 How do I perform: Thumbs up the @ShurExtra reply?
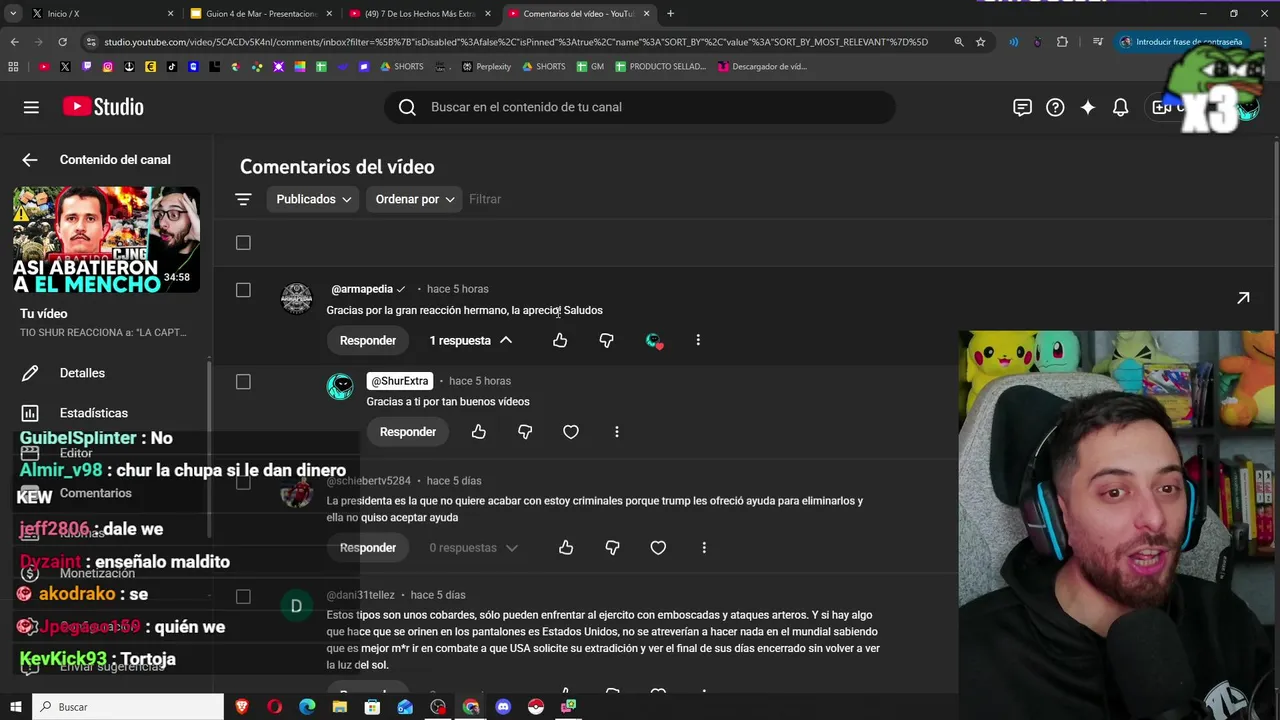479,432
